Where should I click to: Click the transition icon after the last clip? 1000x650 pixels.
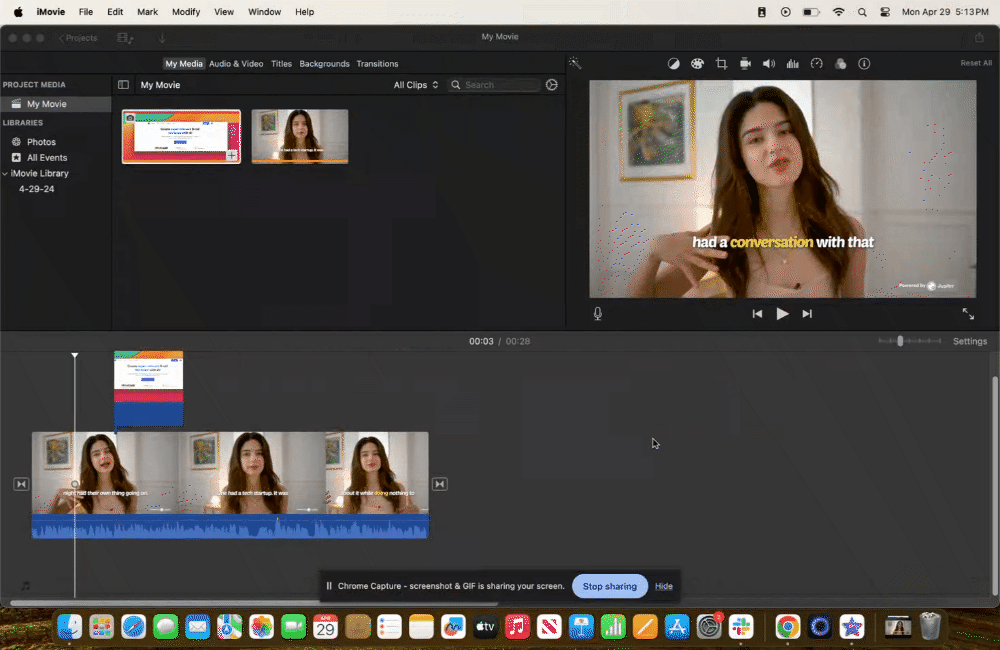[x=439, y=484]
